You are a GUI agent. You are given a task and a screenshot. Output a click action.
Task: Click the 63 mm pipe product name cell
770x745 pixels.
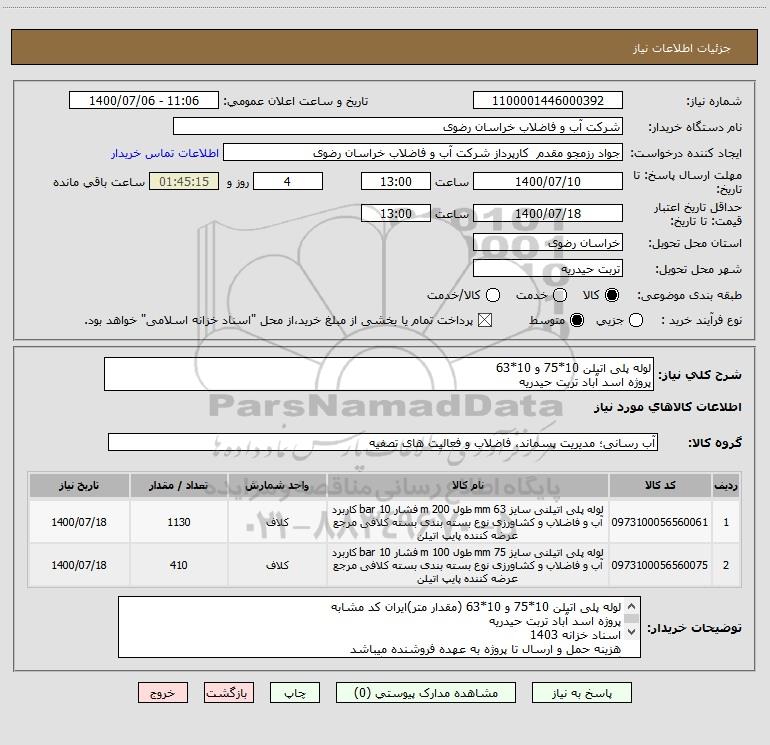coord(468,522)
